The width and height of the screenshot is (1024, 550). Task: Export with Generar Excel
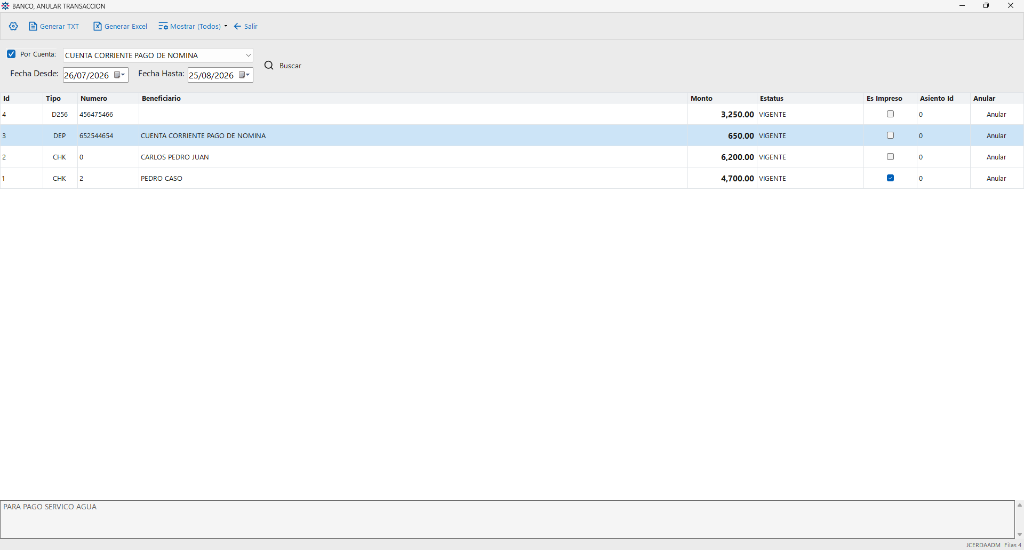[120, 27]
